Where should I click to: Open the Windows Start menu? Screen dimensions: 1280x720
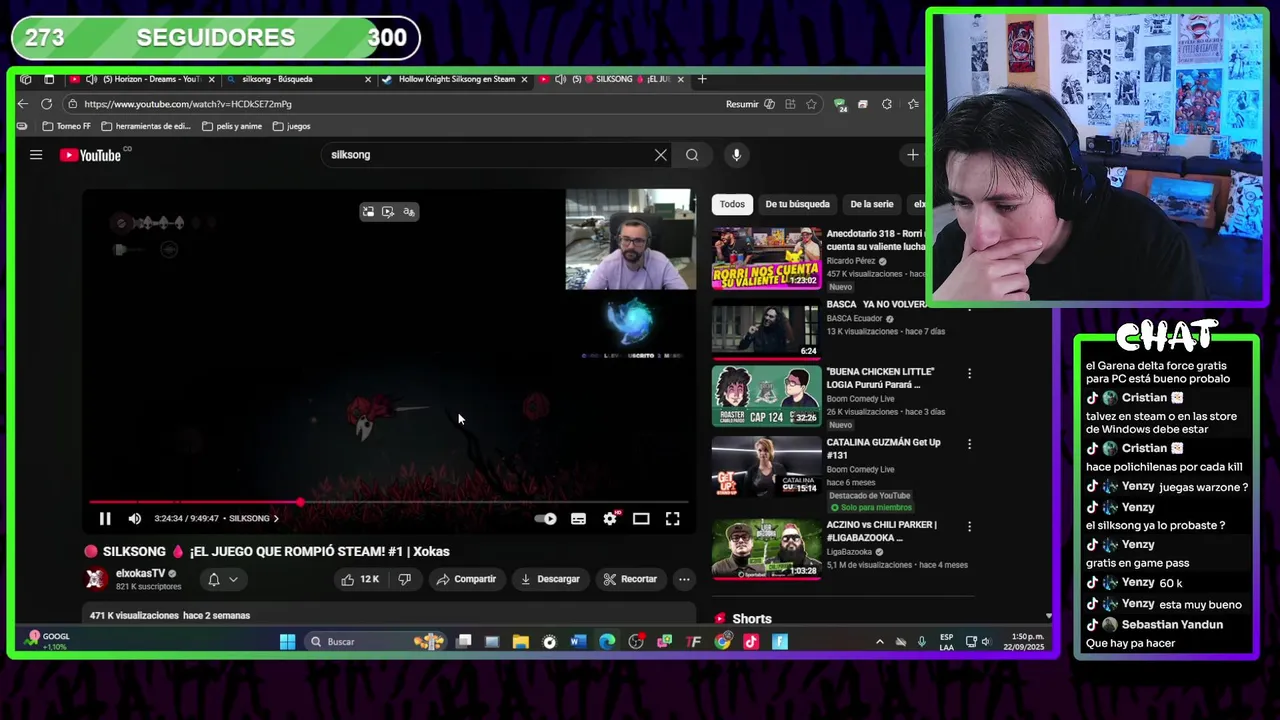click(x=288, y=642)
